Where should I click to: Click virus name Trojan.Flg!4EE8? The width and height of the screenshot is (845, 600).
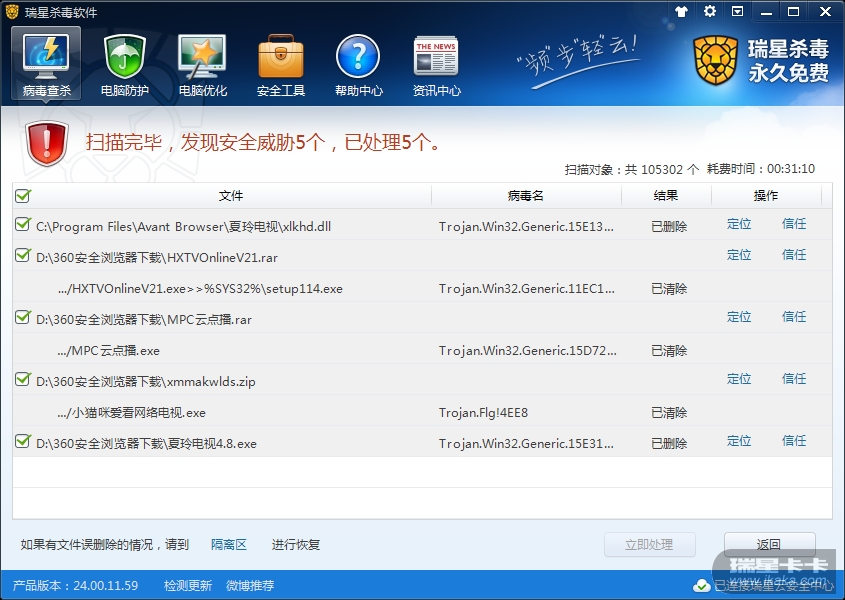483,412
